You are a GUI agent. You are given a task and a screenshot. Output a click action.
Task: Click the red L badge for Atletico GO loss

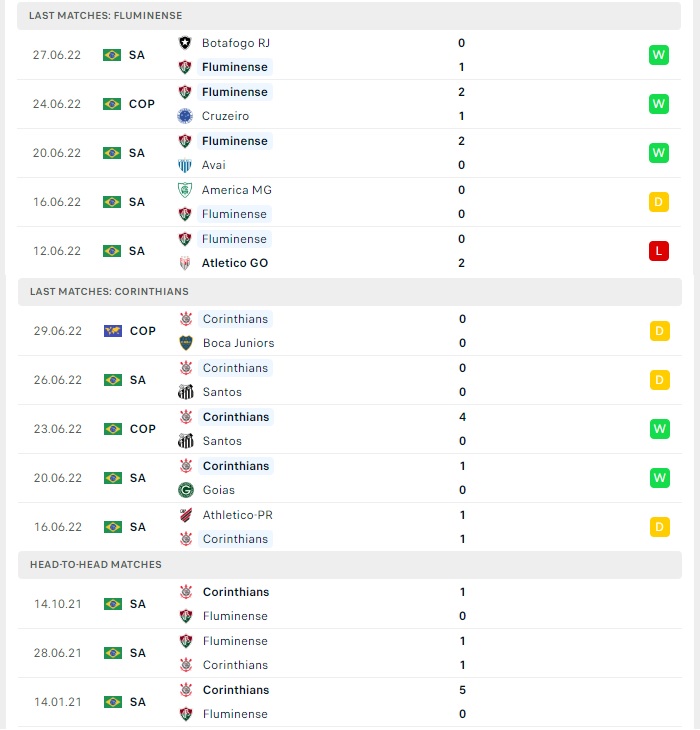point(659,251)
